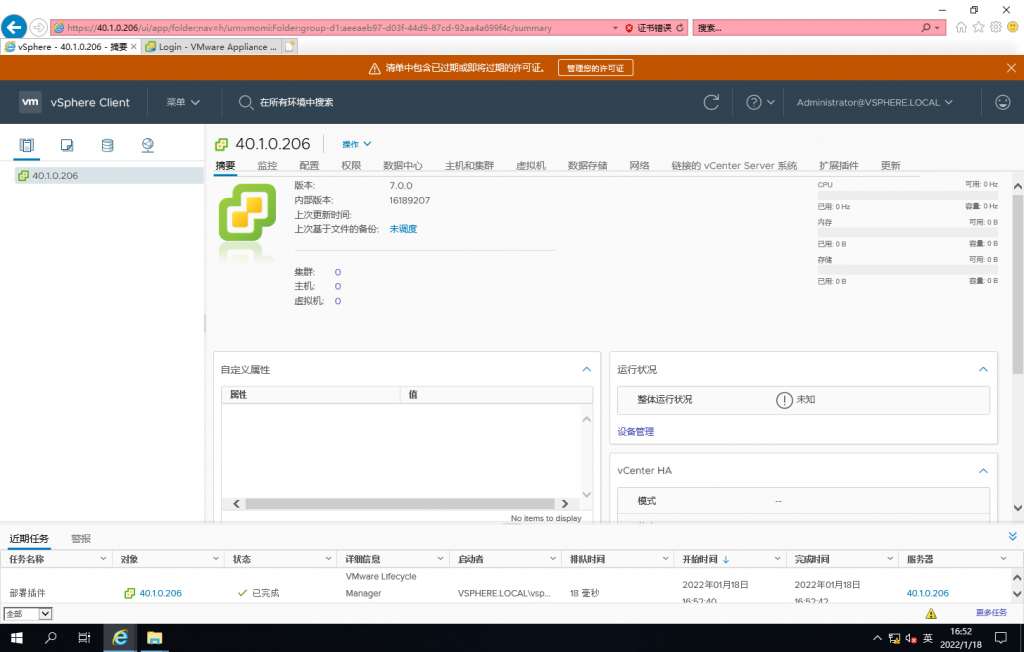Image resolution: width=1024 pixels, height=652 pixels.
Task: Switch to the 配置 tab
Action: 309,165
